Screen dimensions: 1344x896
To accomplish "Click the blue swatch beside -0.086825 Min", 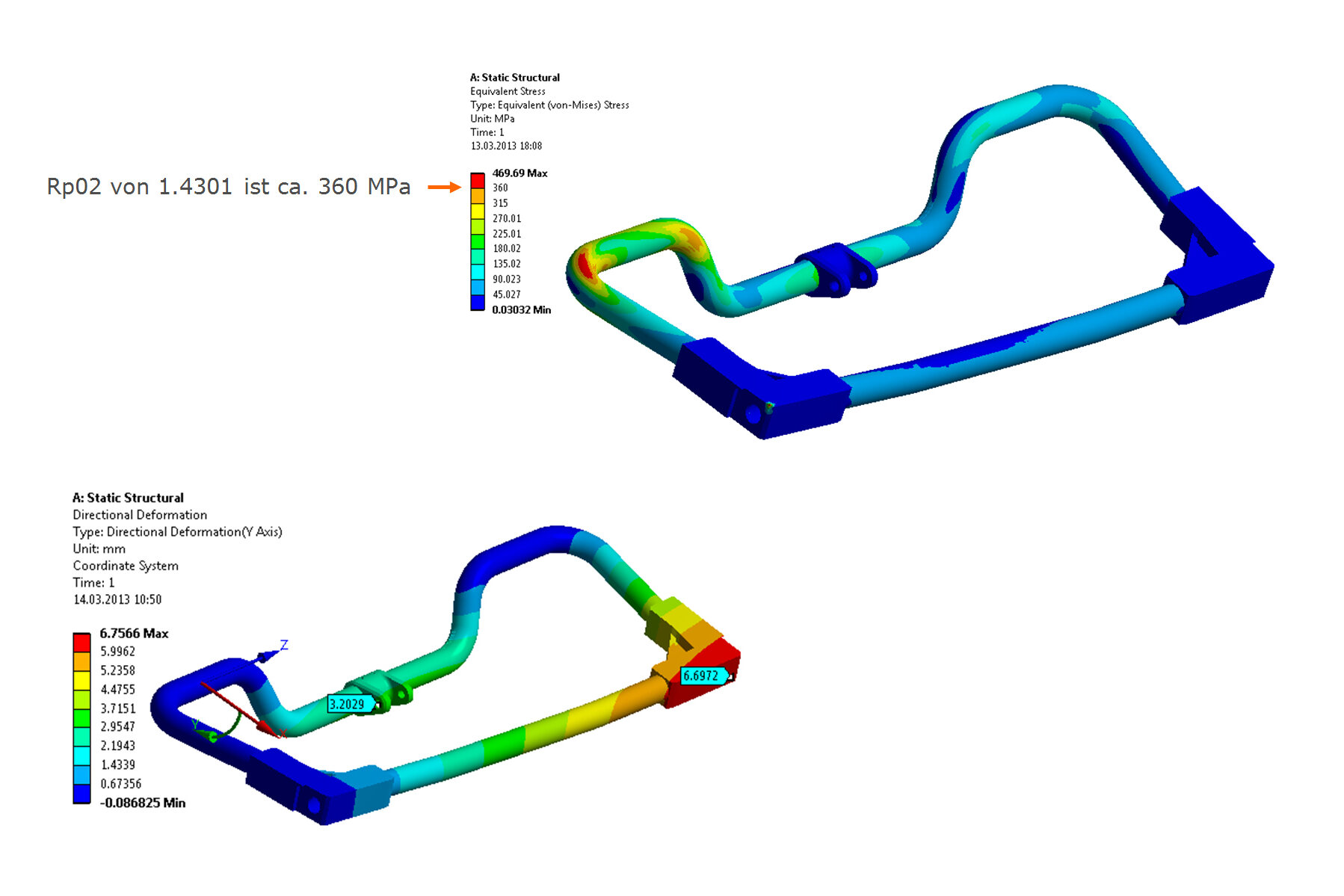I will [x=81, y=794].
